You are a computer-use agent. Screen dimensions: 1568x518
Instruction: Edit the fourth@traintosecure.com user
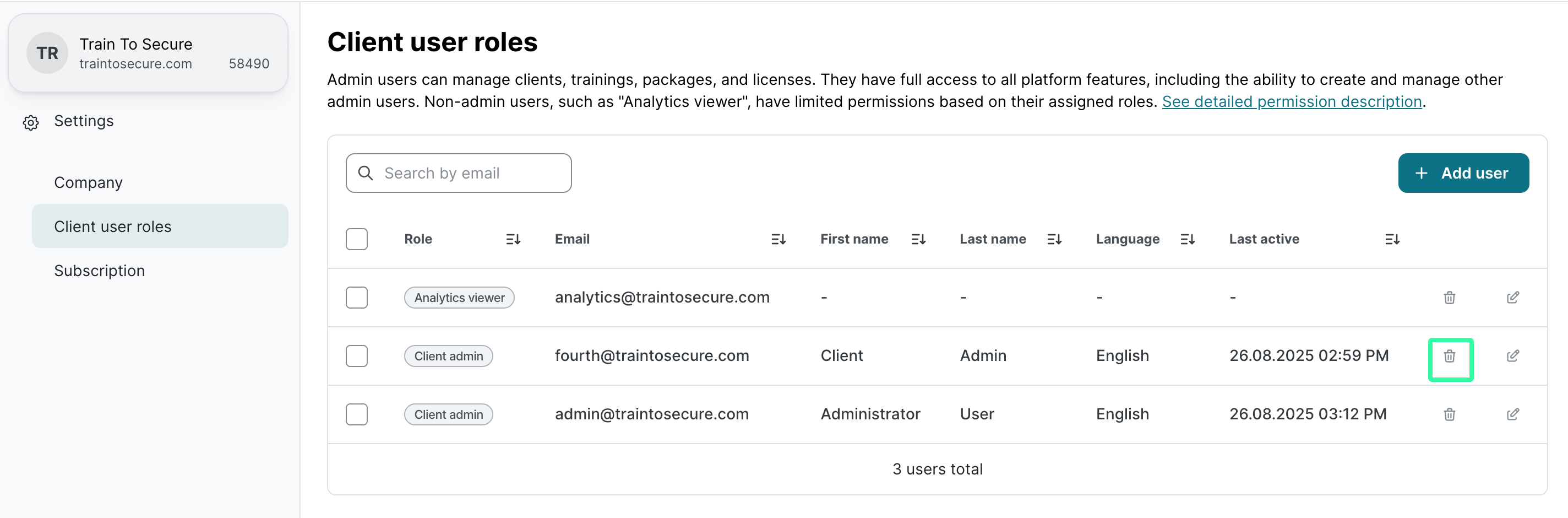(x=1512, y=356)
